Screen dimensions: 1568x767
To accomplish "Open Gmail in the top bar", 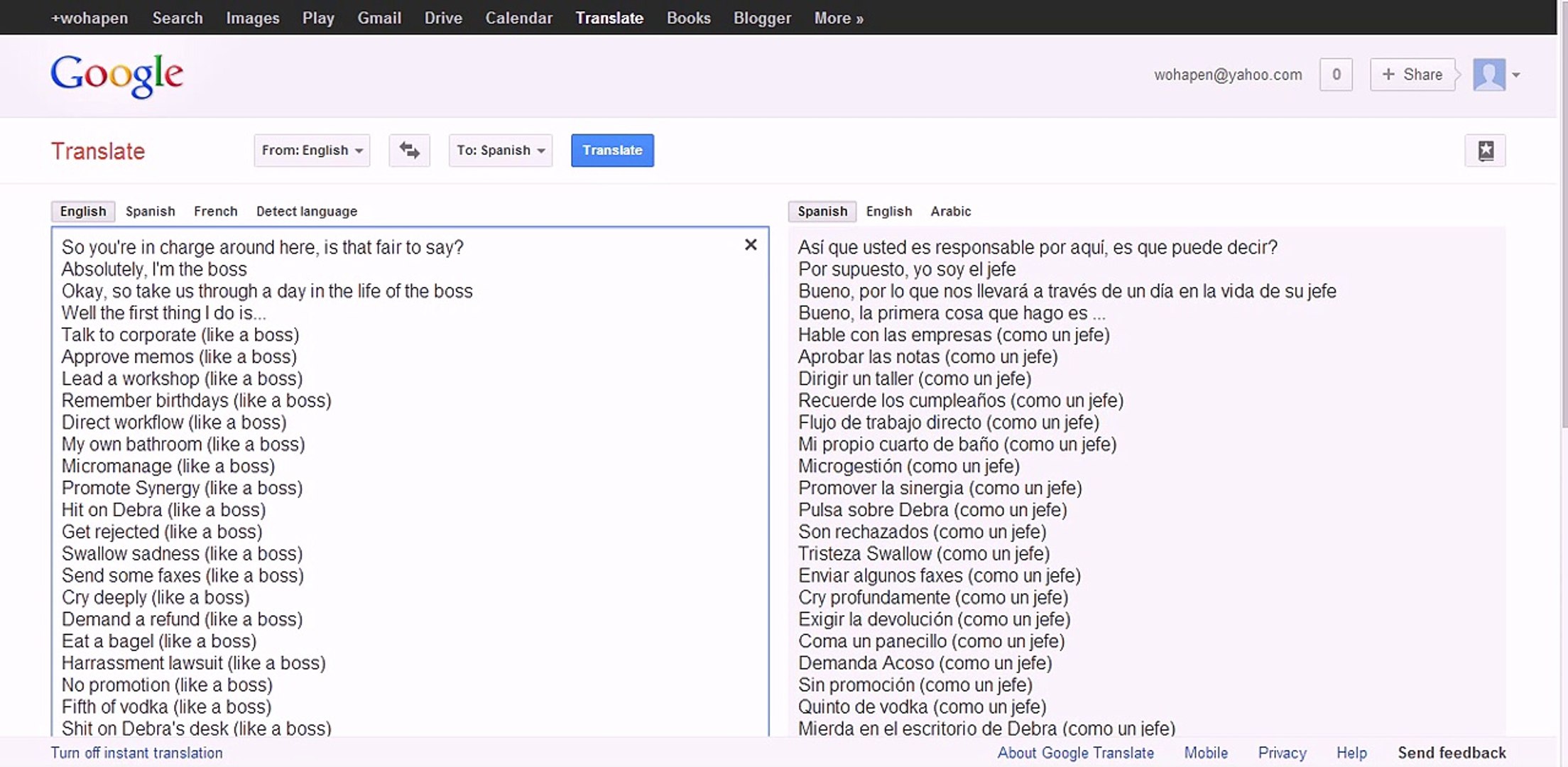I will (379, 18).
